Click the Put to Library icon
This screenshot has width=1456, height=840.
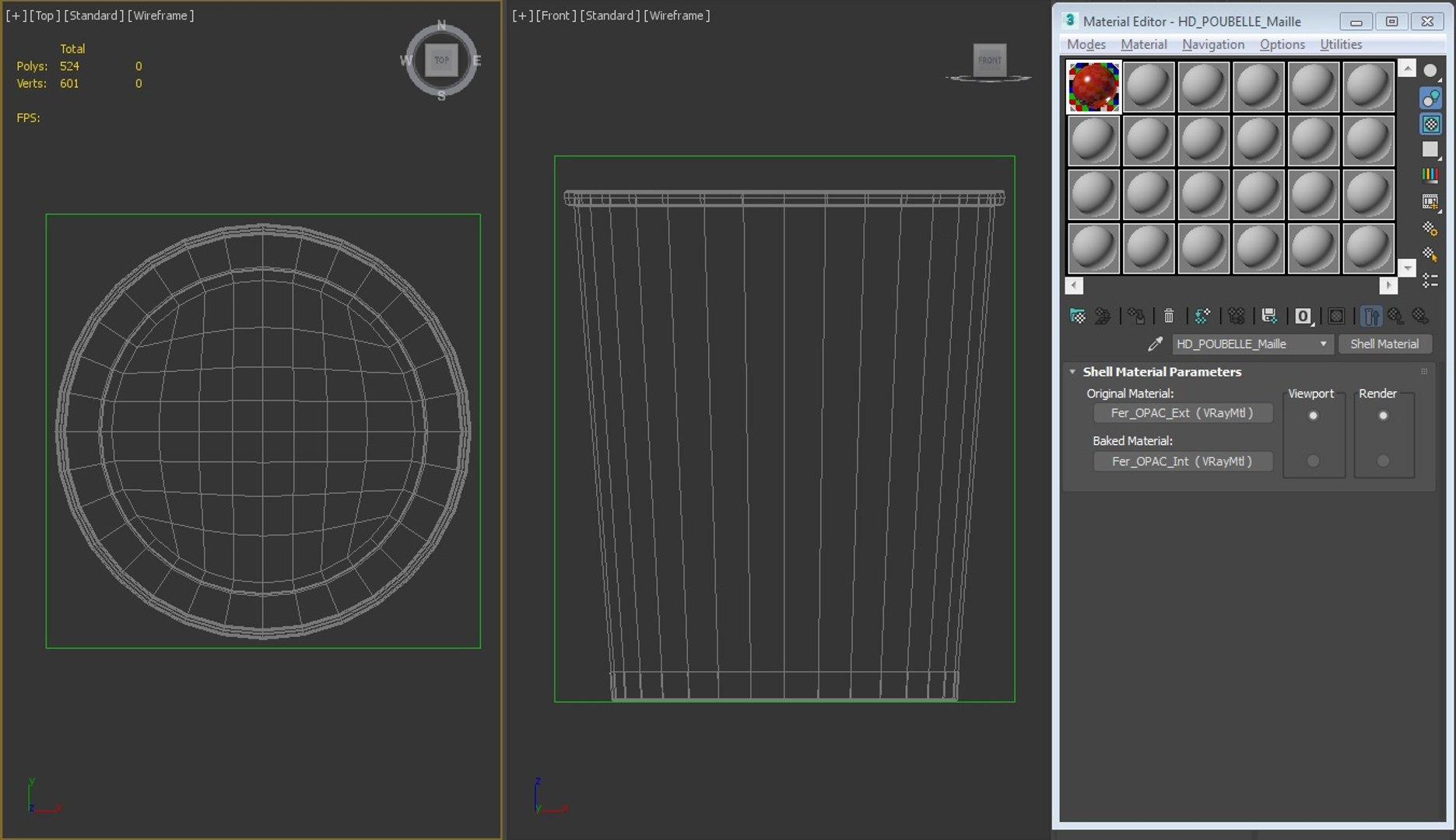pyautogui.click(x=1269, y=316)
